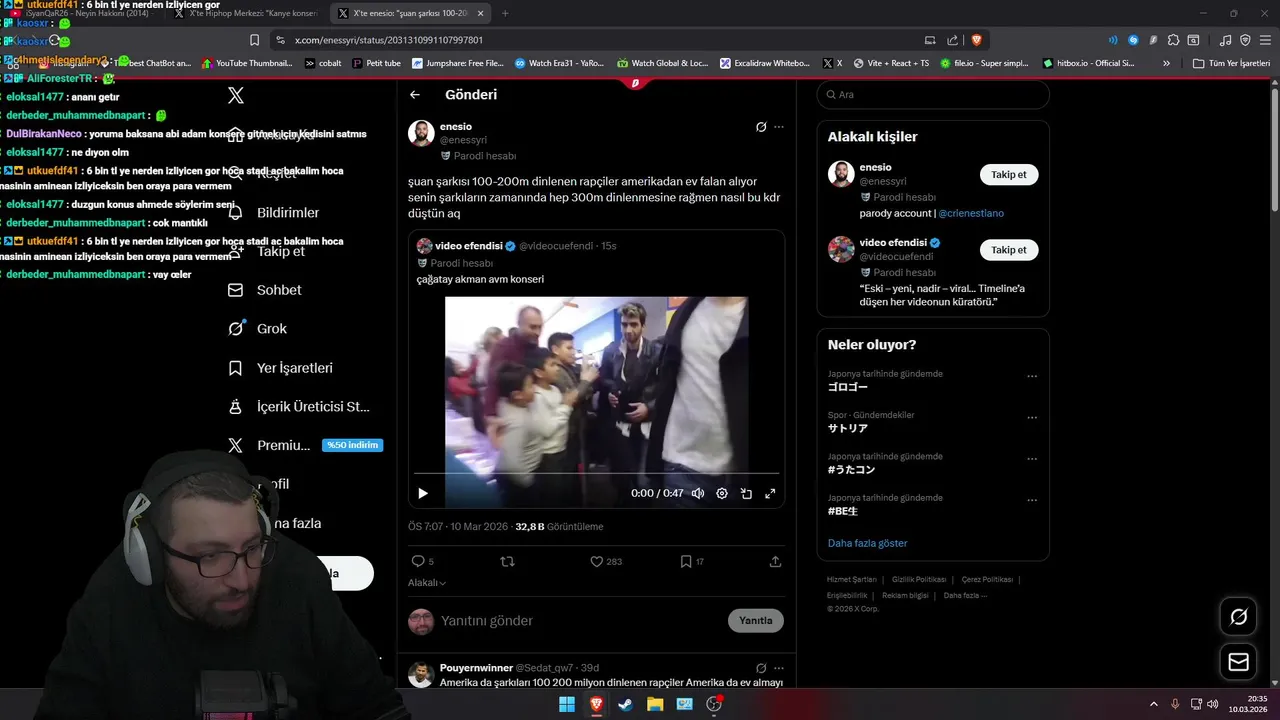The width and height of the screenshot is (1280, 720).
Task: Open more options for #うたコン trend
Action: pyautogui.click(x=1032, y=460)
